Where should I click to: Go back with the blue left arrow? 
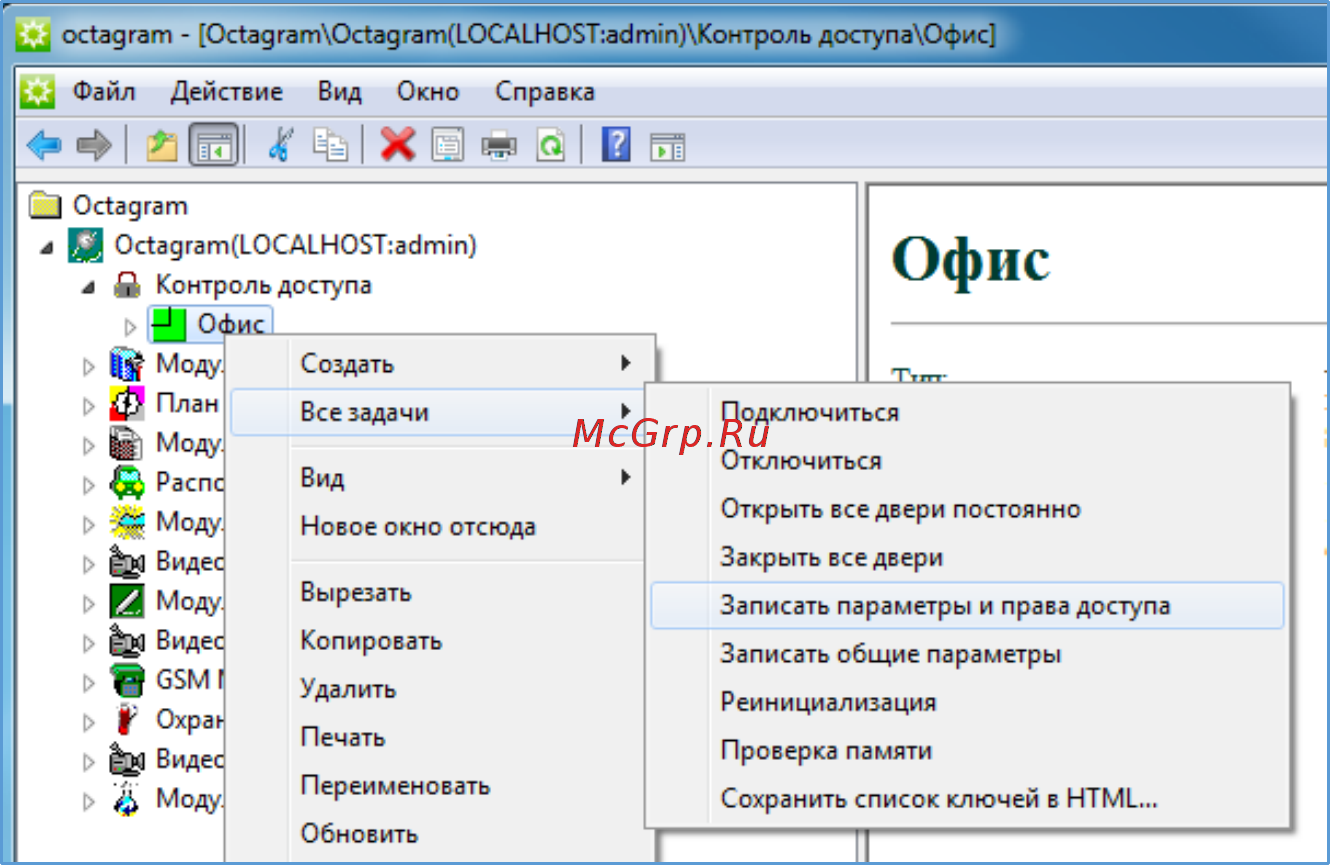tap(44, 146)
